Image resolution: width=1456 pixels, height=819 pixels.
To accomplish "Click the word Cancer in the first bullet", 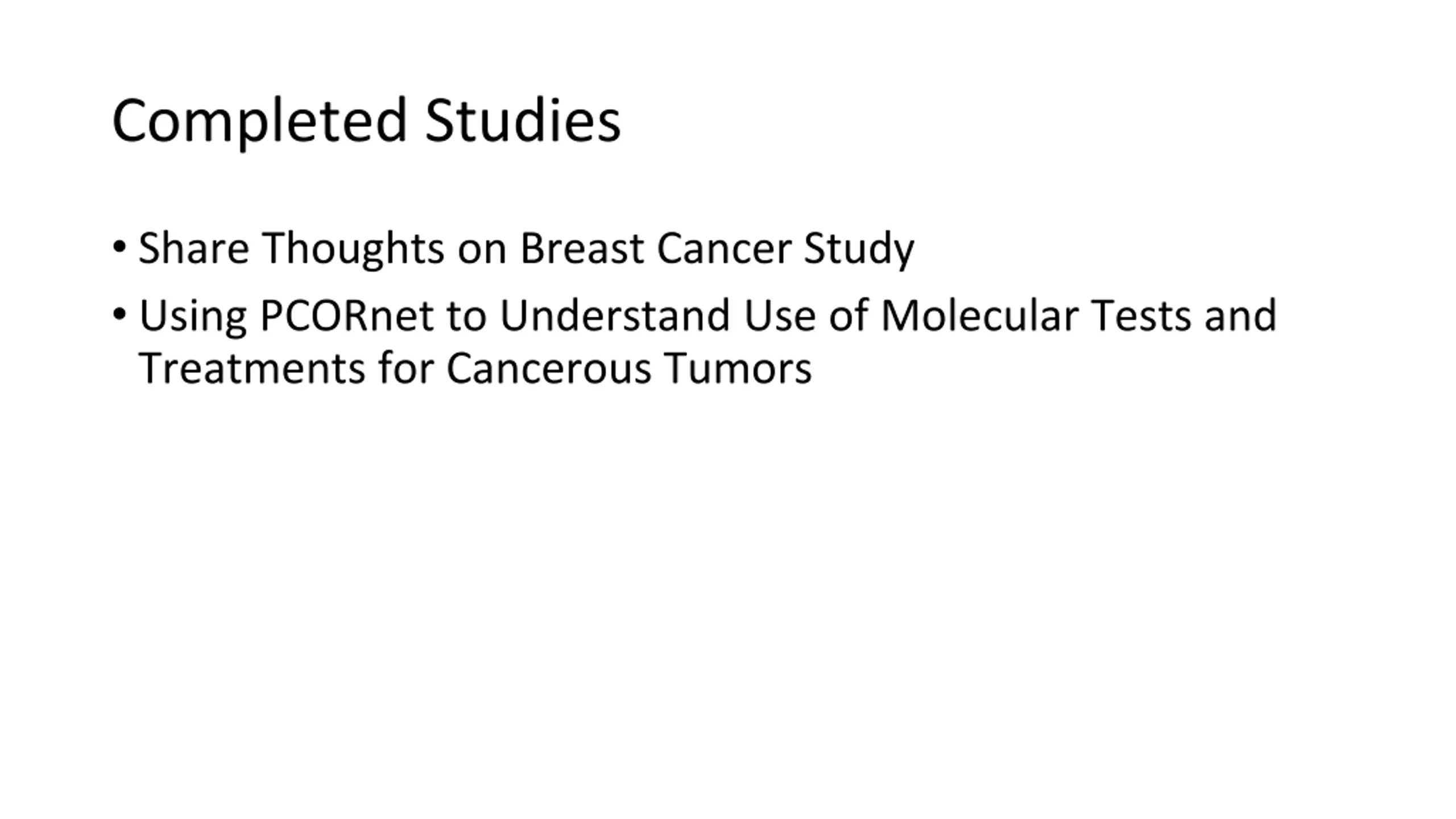I will [724, 248].
